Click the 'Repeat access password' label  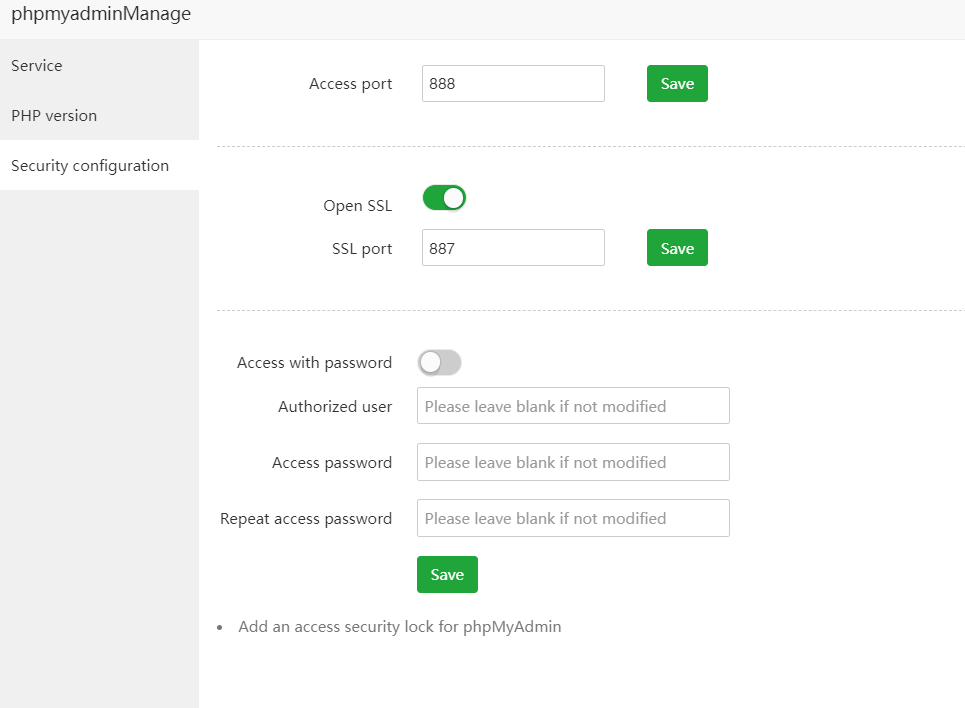[x=306, y=519]
